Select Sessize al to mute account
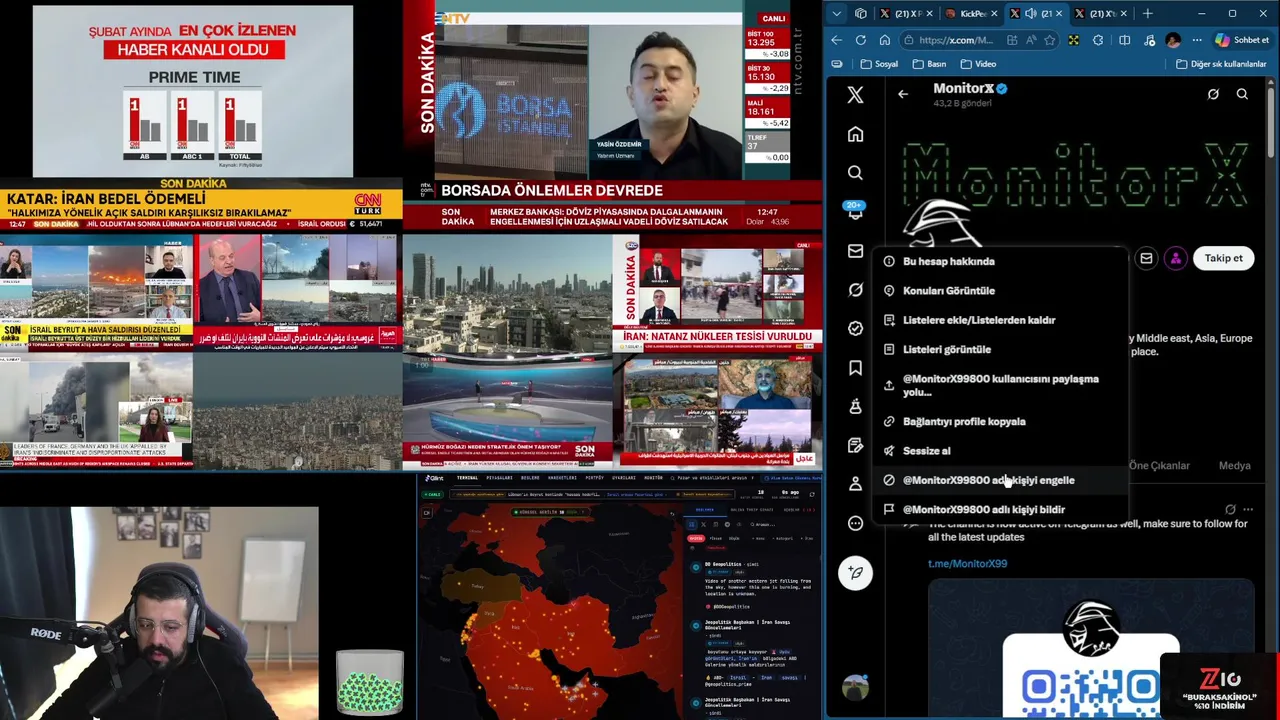Viewport: 1280px width, 720px height. pyautogui.click(x=1000, y=451)
